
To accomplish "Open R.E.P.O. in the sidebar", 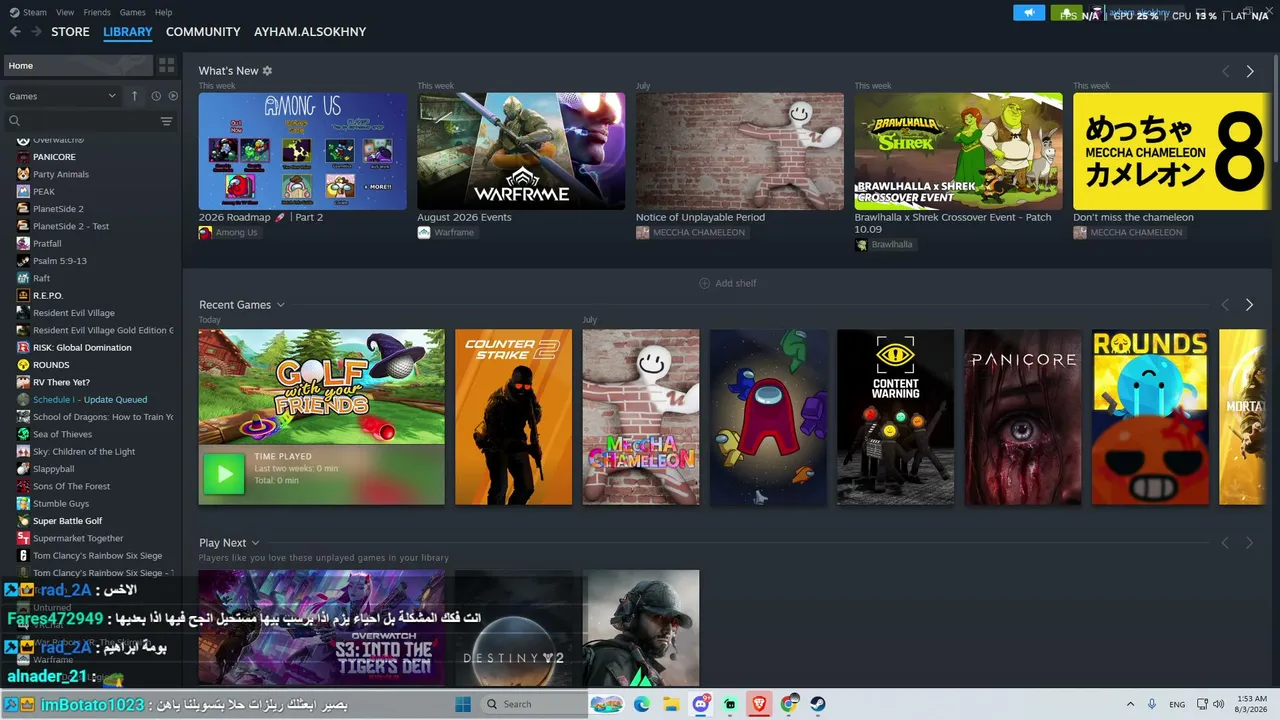I will tap(48, 296).
